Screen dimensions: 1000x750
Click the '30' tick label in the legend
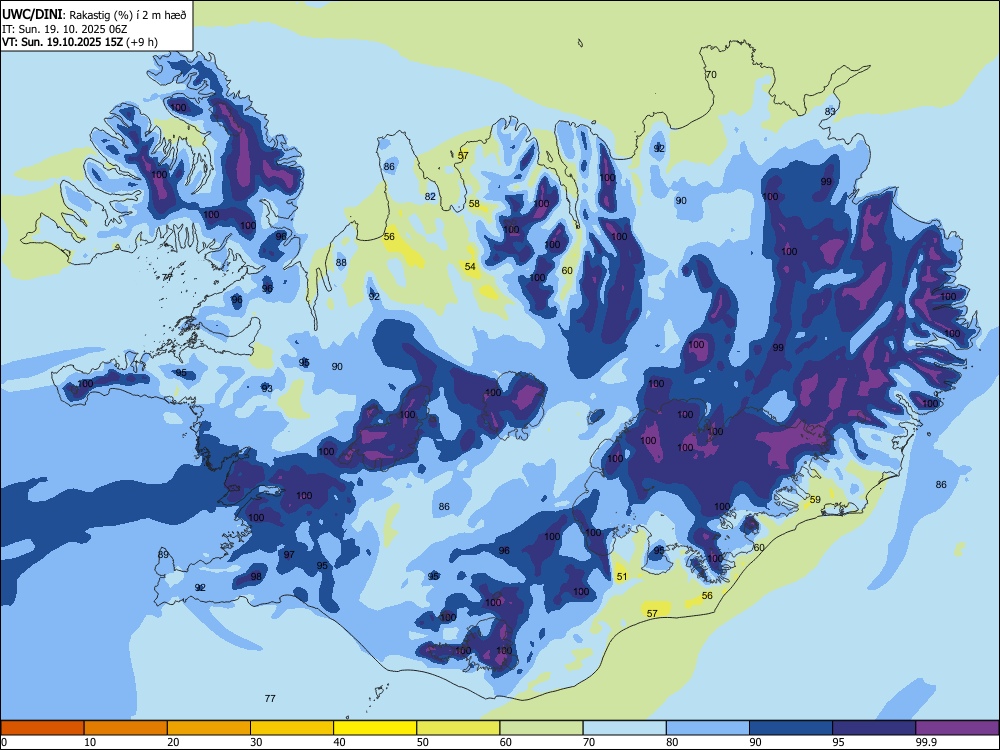pos(256,742)
